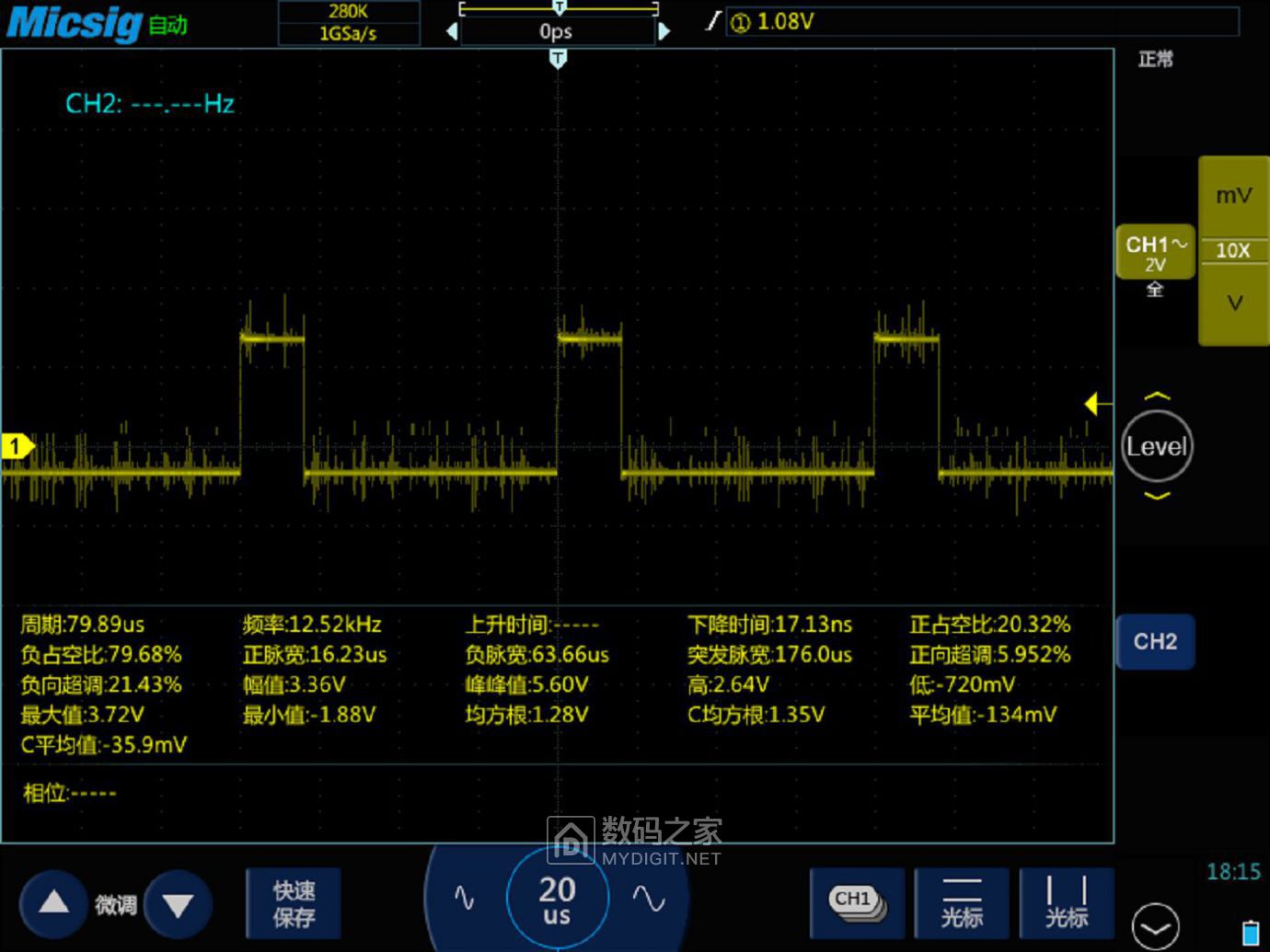Screen dimensions: 1270x952
Task: Tap the quick save button
Action: pos(294,903)
